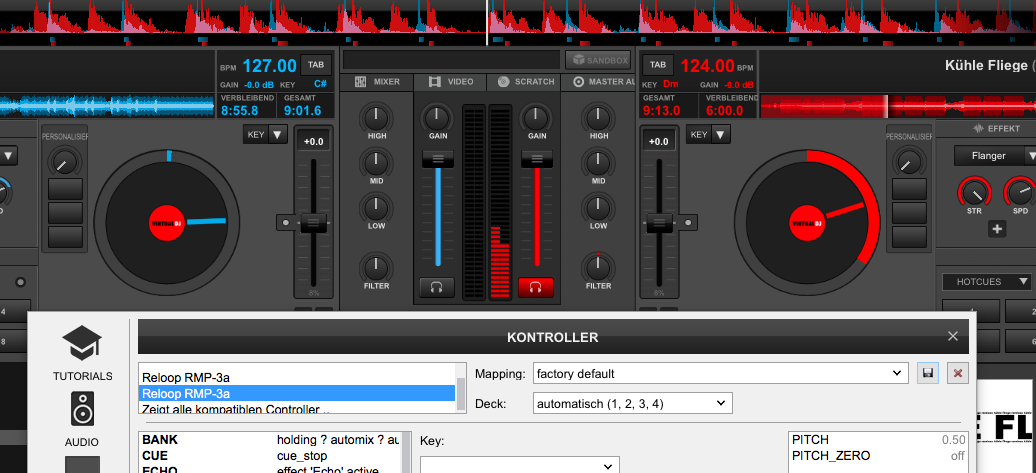Screen dimensions: 1036x473
Task: Open the Mapping factory default combo box
Action: click(720, 373)
